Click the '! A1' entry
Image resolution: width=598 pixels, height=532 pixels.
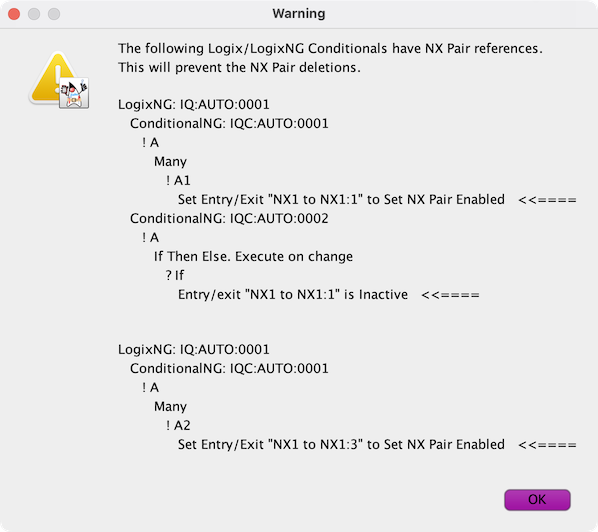click(178, 180)
